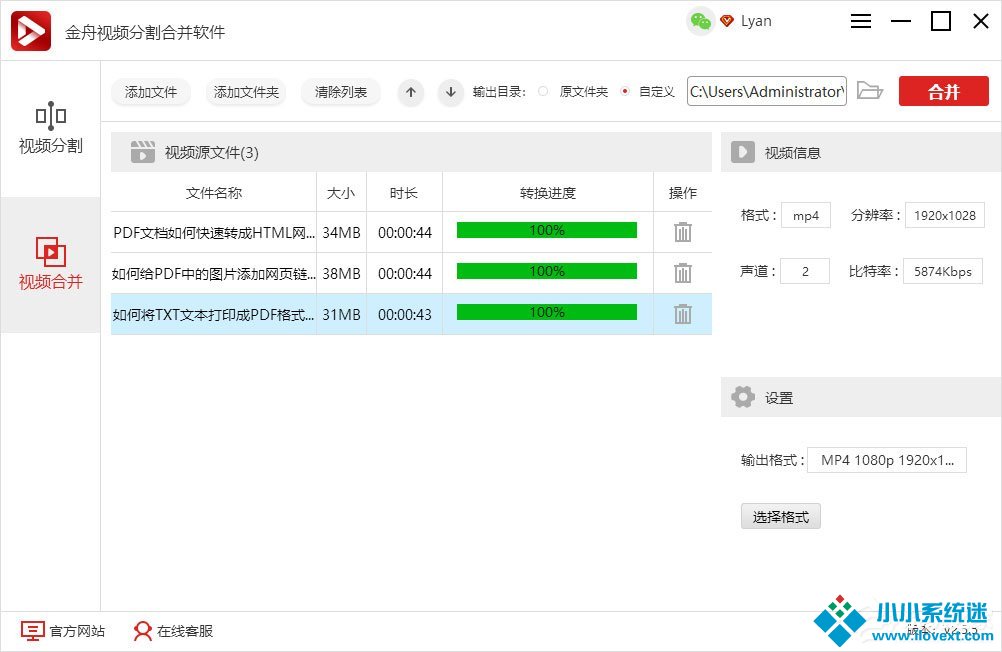This screenshot has height=652, width=1002.
Task: Click the move up arrow icon
Action: (x=411, y=92)
